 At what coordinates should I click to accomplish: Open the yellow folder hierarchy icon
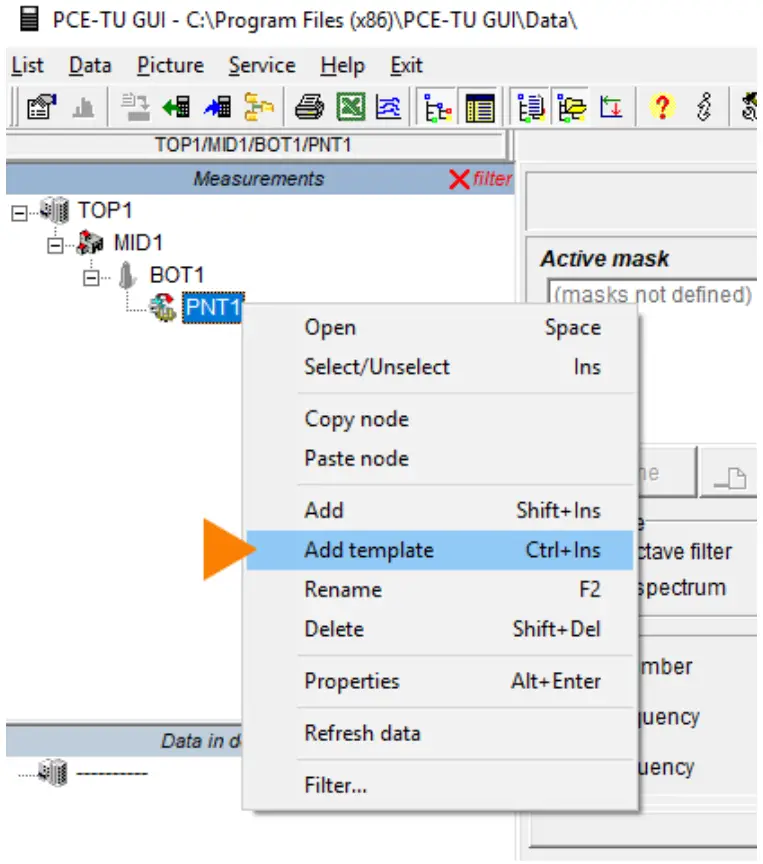pyautogui.click(x=259, y=107)
